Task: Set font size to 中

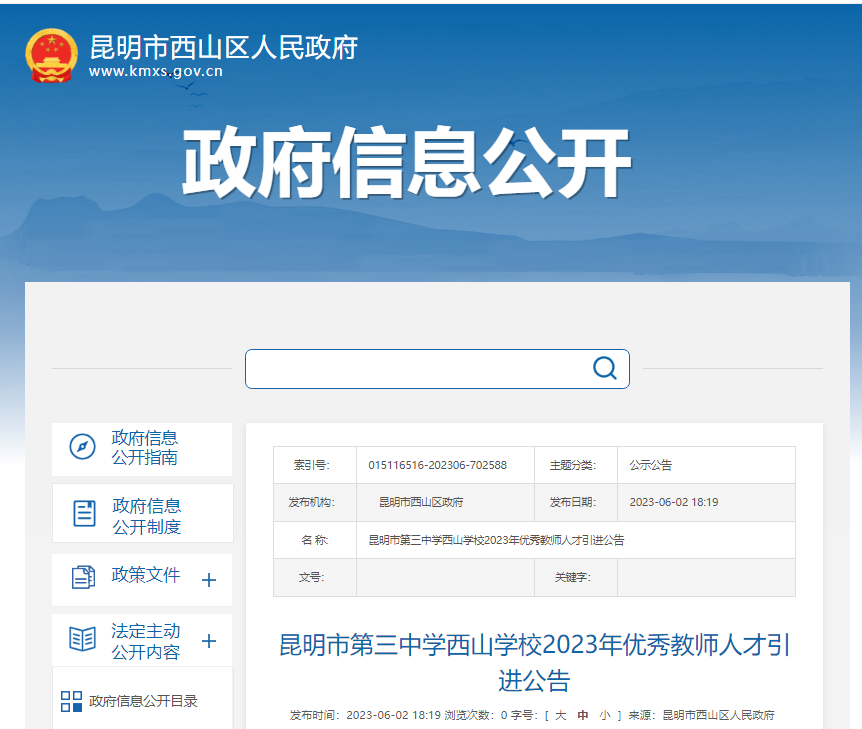Action: tap(583, 715)
